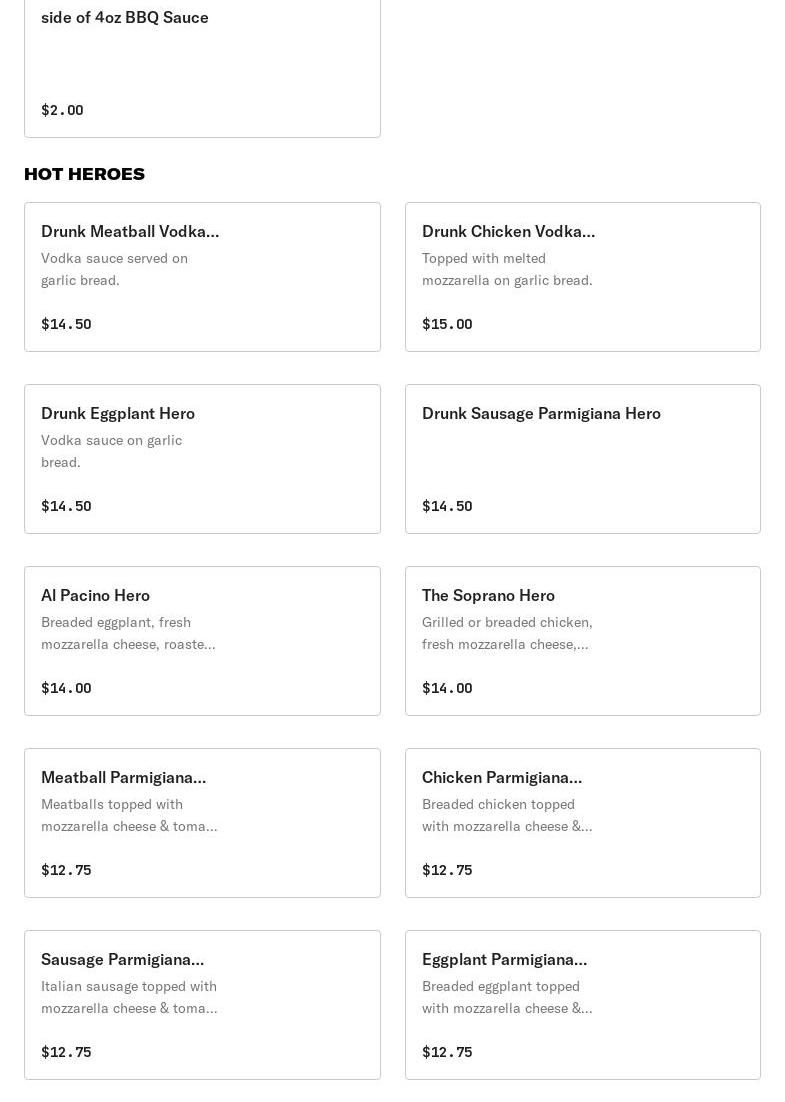Pick The Soprano Hero menu card

pyautogui.click(x=582, y=641)
